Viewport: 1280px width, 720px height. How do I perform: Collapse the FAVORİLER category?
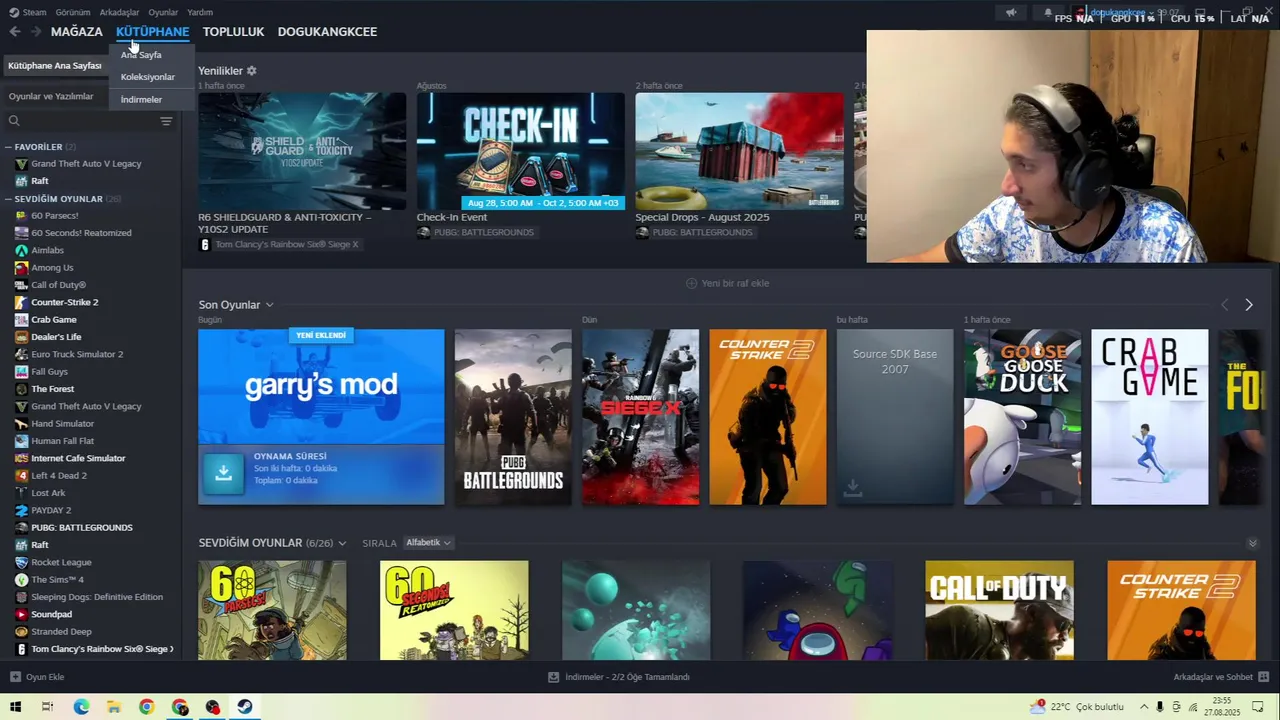8,147
